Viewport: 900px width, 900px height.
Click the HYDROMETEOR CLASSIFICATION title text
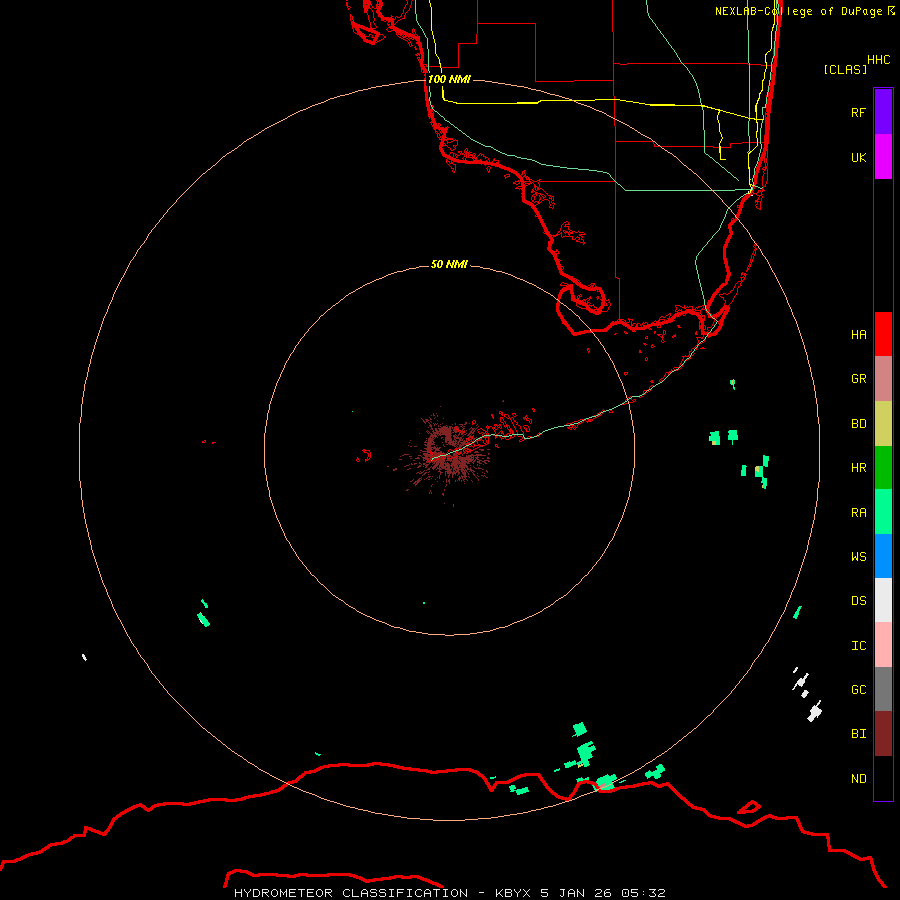pyautogui.click(x=351, y=893)
